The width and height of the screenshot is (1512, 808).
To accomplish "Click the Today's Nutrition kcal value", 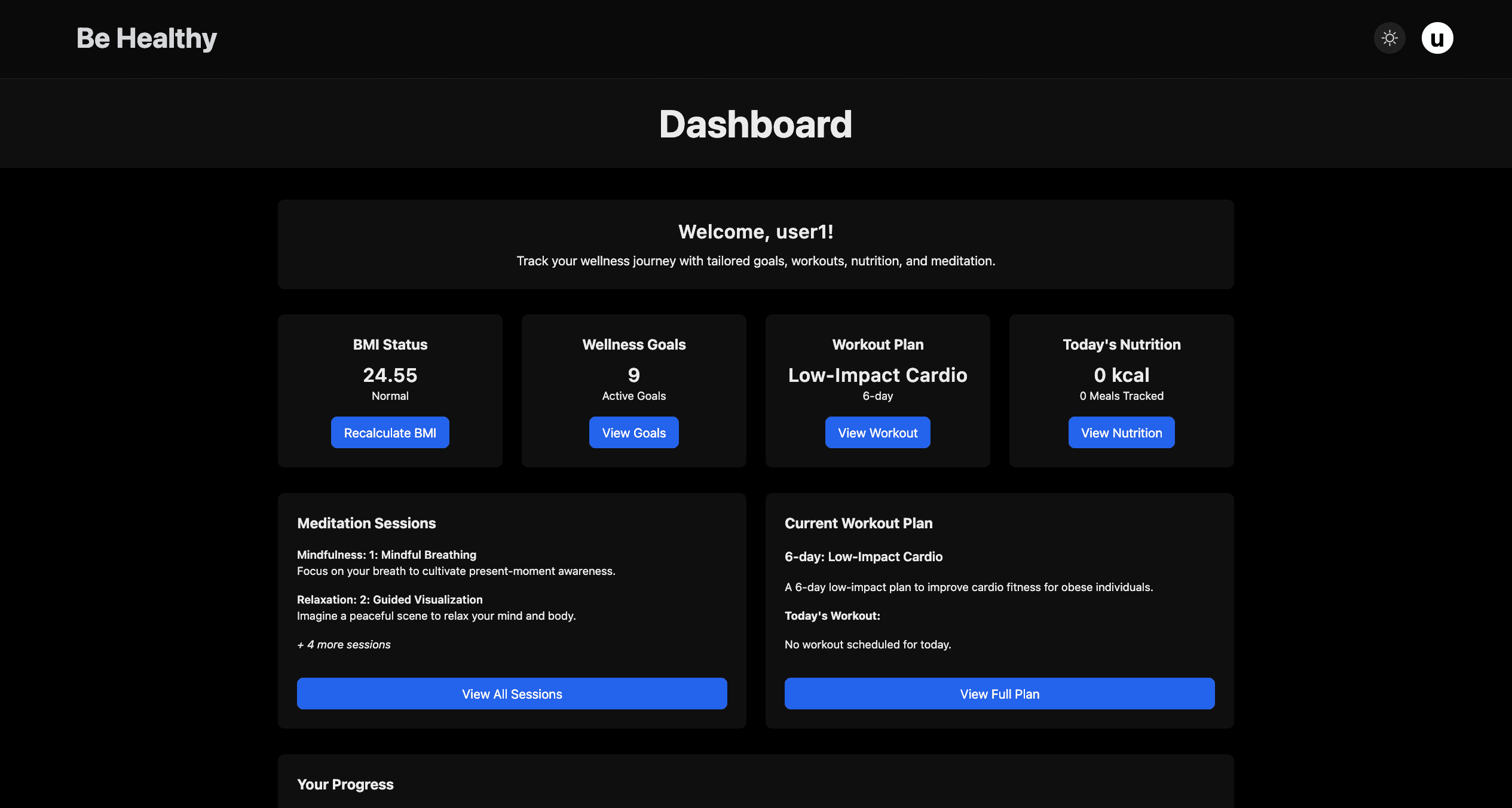I will [1121, 375].
